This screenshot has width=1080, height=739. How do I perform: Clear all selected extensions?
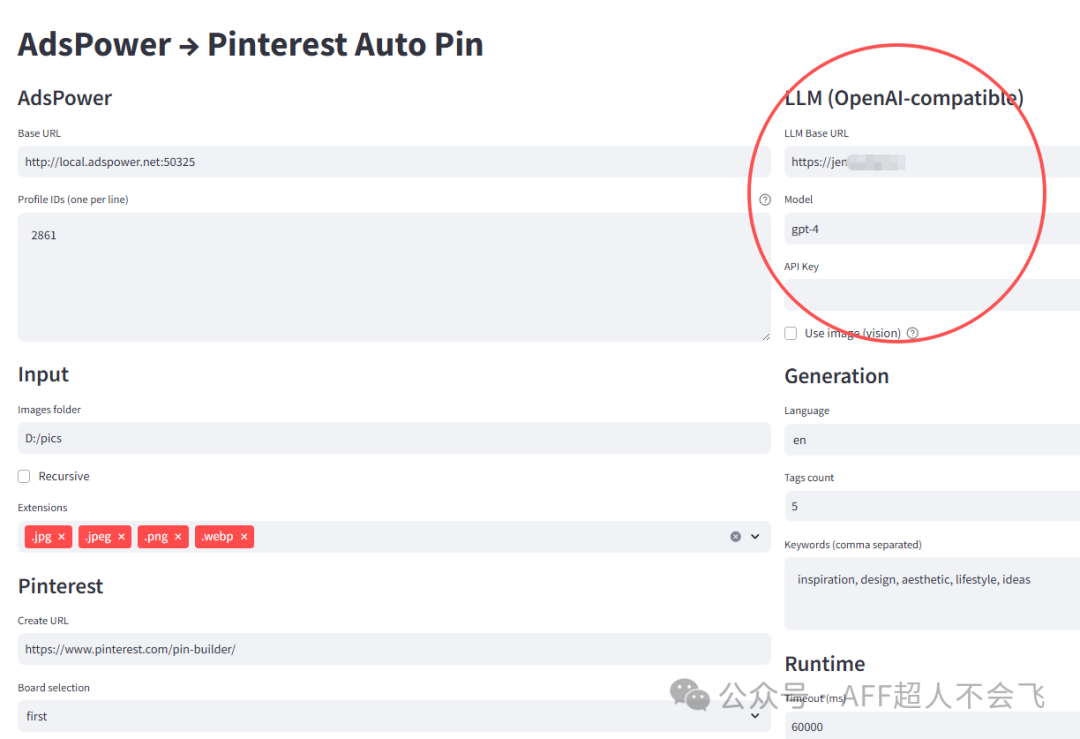[x=736, y=537]
